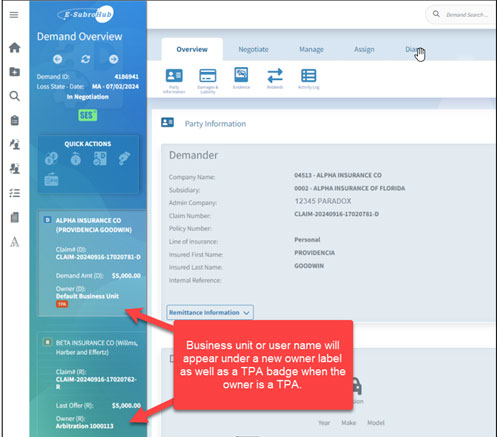Screen dimensions: 497x437
Task: Click the letter A sidebar icon
Action: pos(14,242)
